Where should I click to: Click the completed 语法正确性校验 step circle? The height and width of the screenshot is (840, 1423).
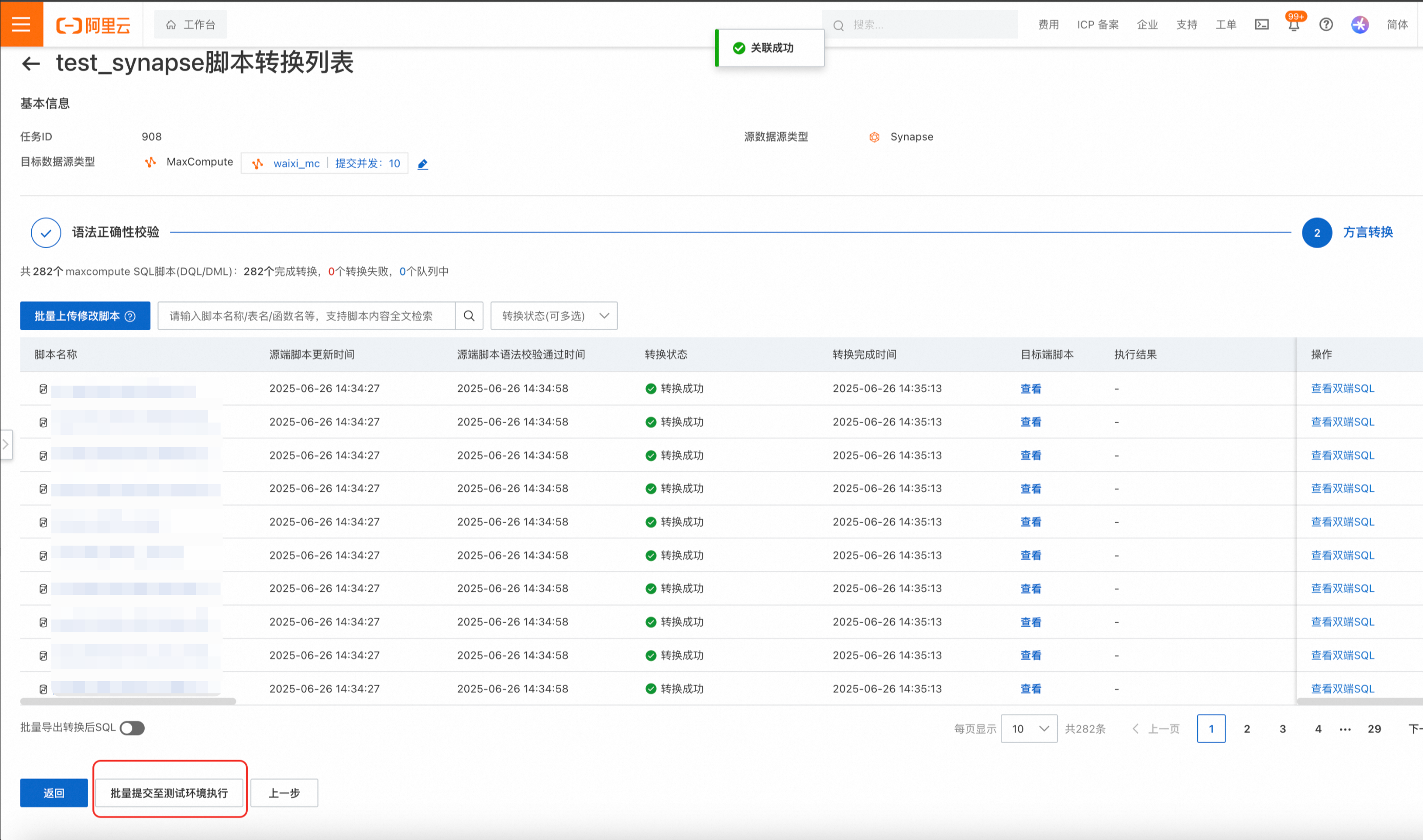pyautogui.click(x=46, y=233)
